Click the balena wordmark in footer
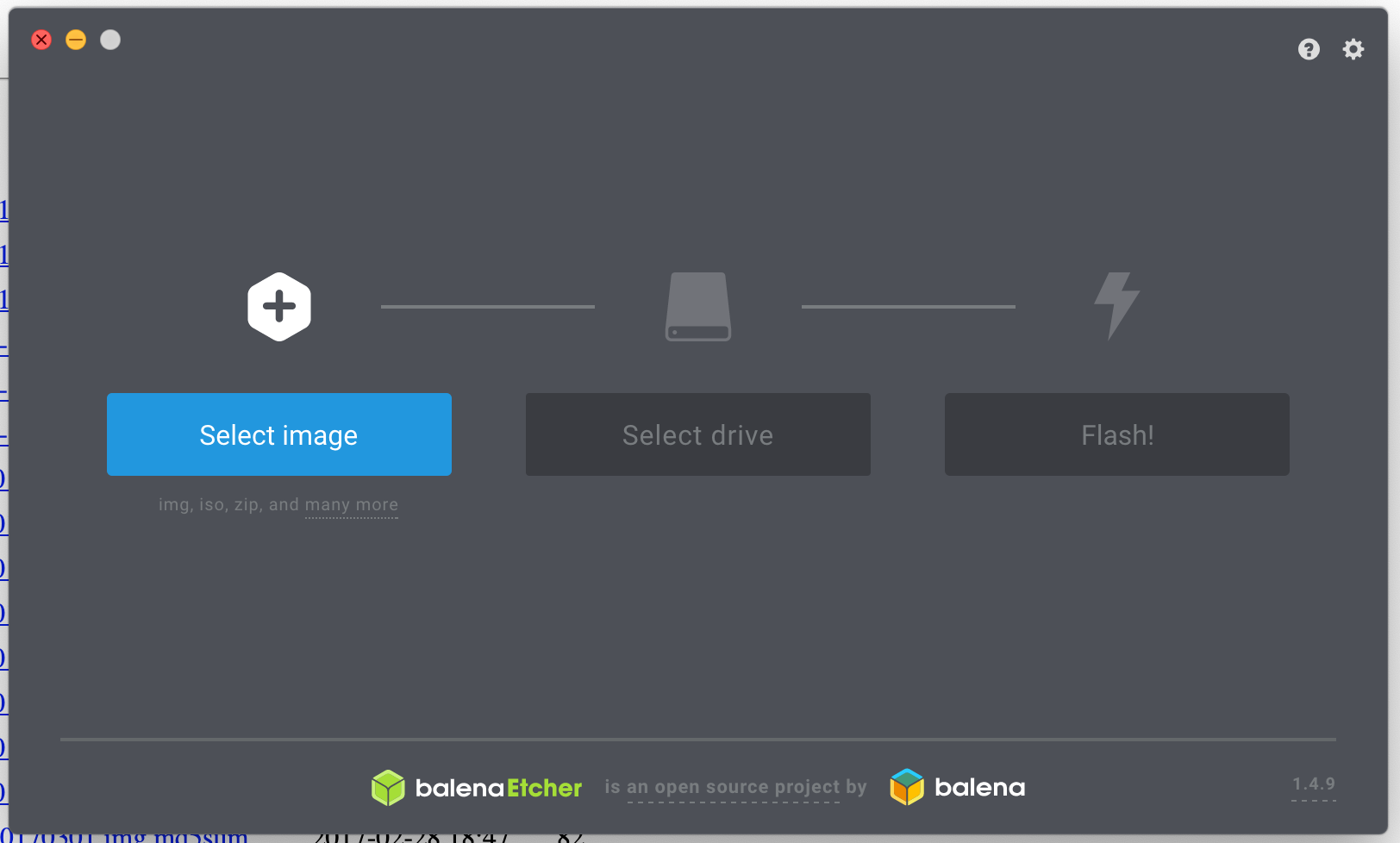Image resolution: width=1400 pixels, height=843 pixels. [x=979, y=788]
